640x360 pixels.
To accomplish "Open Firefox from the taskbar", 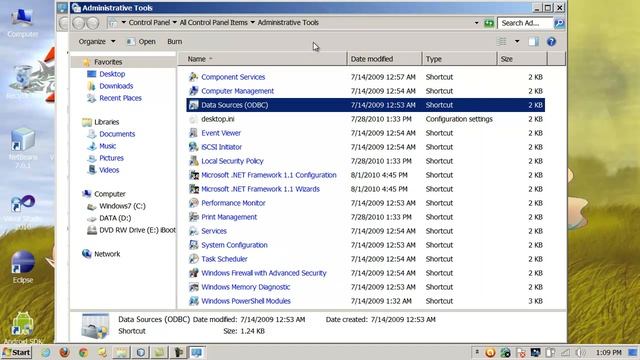I will 64,352.
